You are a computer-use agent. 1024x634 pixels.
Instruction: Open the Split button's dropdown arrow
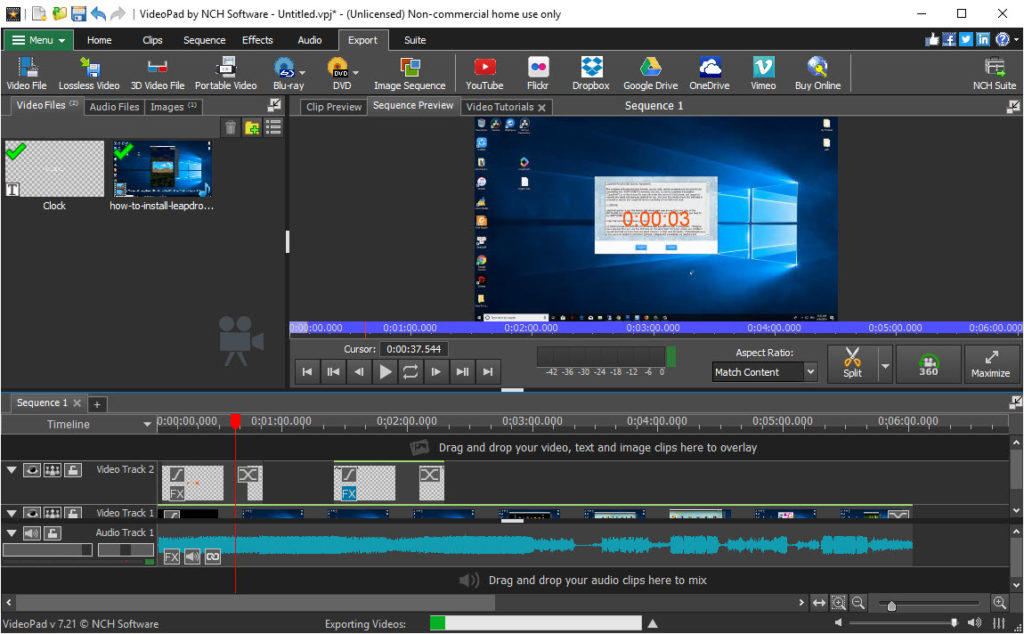click(x=884, y=364)
